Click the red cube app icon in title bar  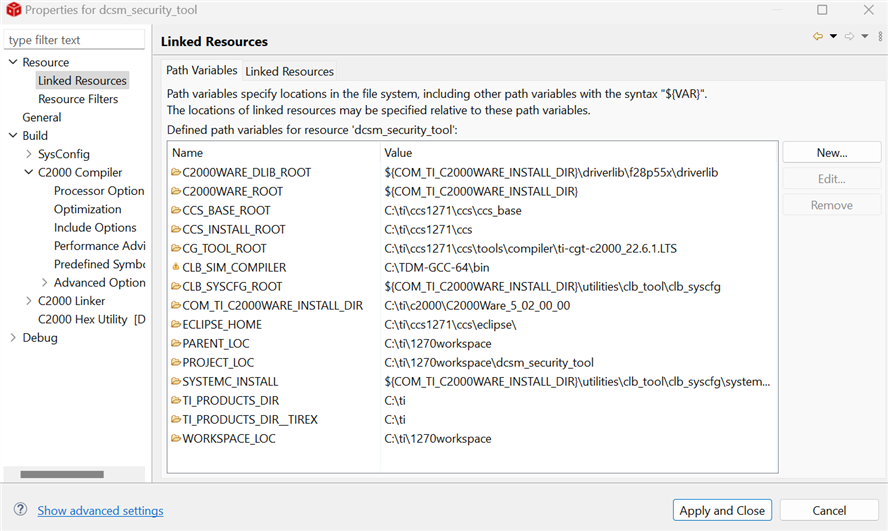(14, 10)
